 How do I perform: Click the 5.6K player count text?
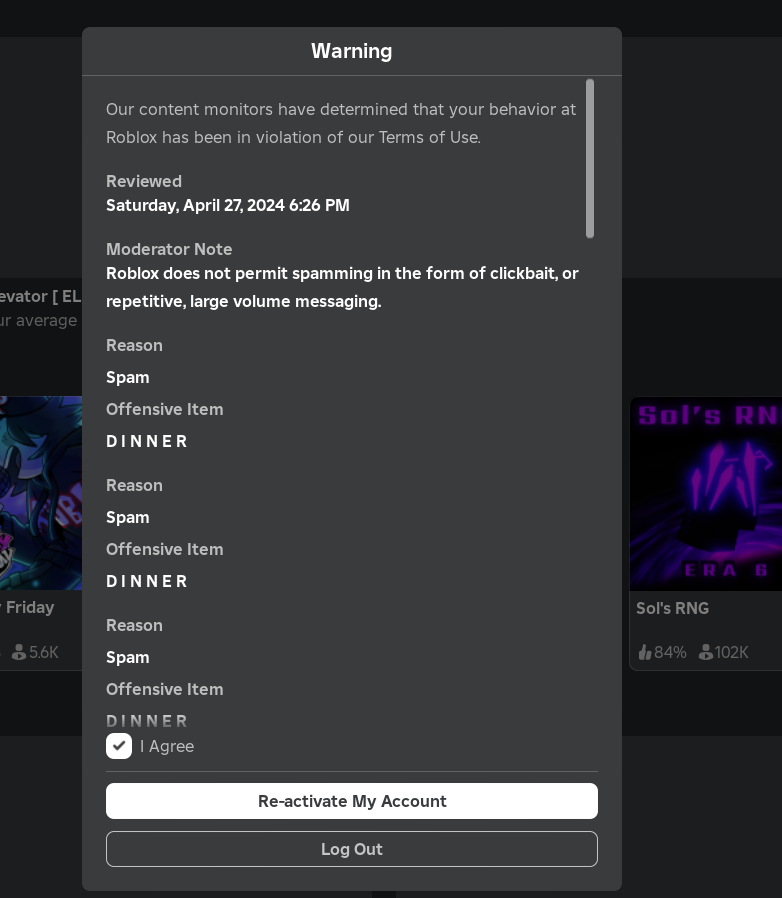pyautogui.click(x=44, y=652)
